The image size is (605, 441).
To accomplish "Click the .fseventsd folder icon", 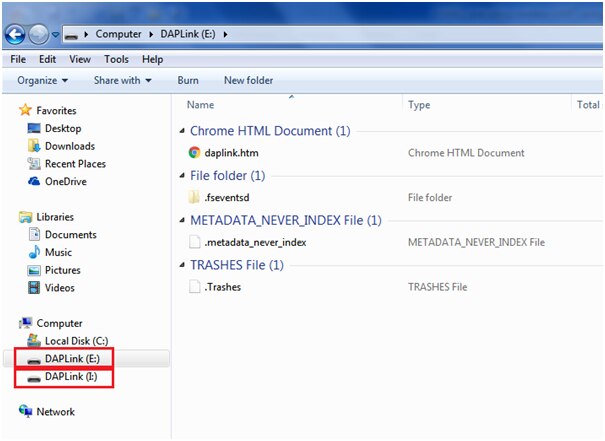I will click(x=194, y=198).
